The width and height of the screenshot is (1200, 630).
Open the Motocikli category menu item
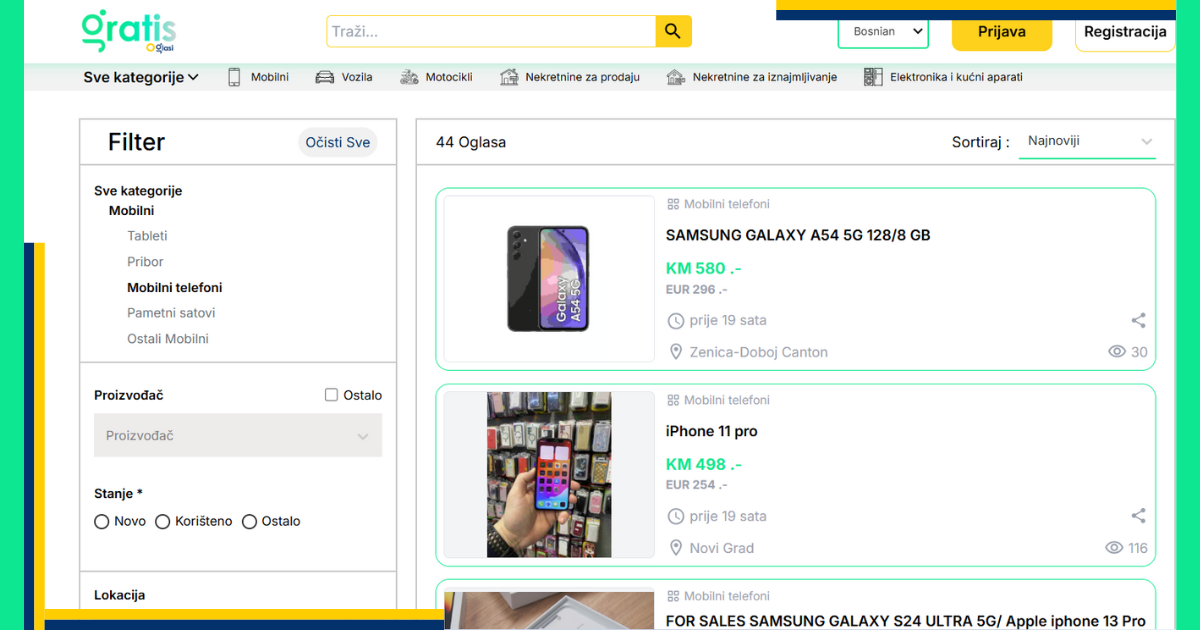pyautogui.click(x=436, y=77)
